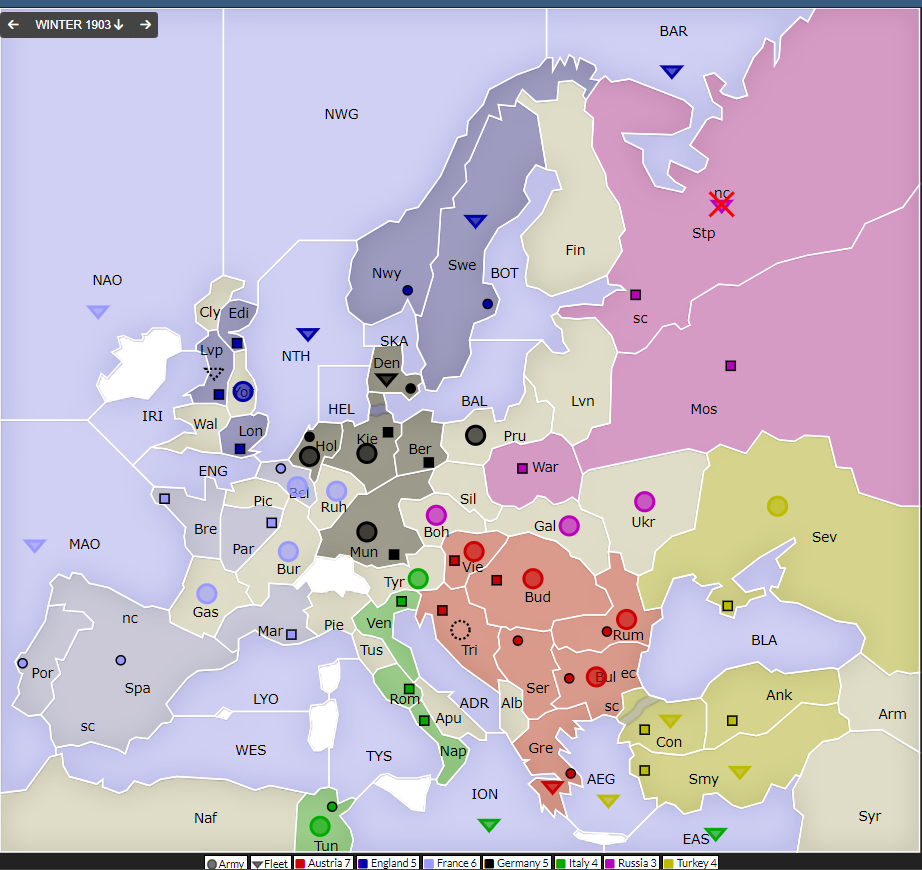The image size is (922, 870).
Task: Select the Turkish fleet in AEG
Action: (x=608, y=800)
